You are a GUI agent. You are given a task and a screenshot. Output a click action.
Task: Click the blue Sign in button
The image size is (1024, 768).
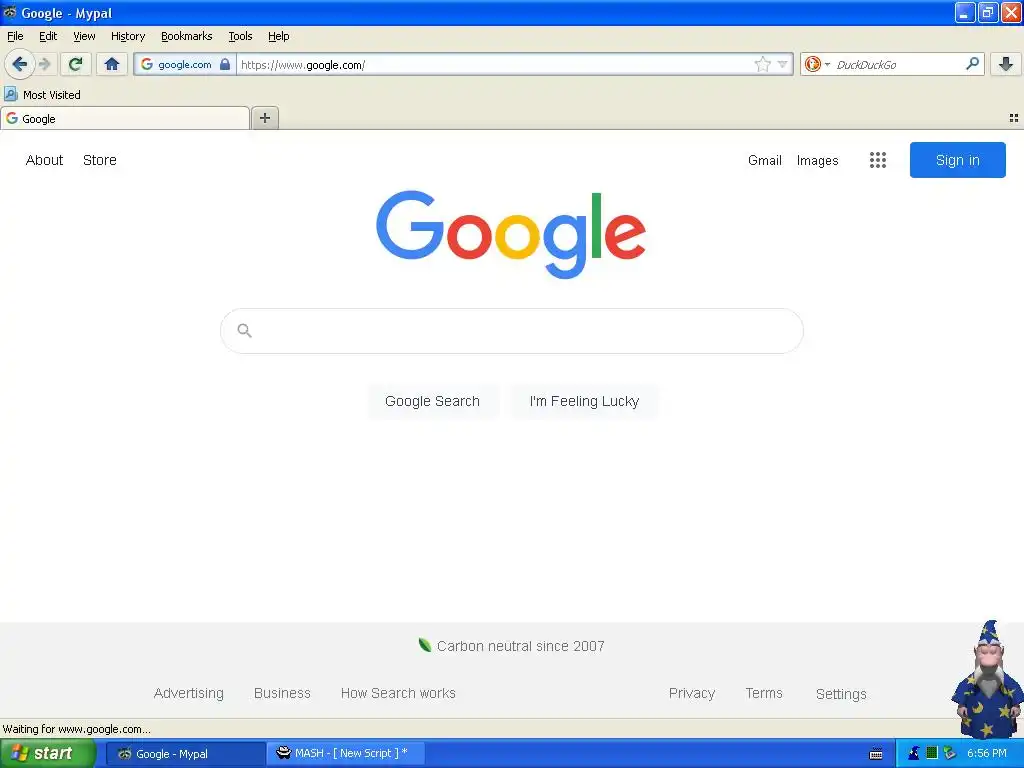957,160
